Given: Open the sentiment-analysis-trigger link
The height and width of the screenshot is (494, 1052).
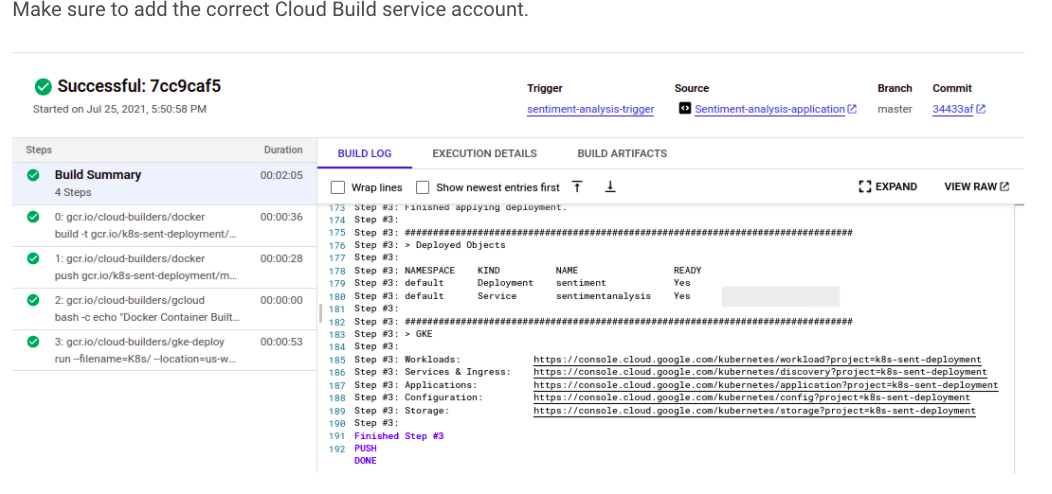Looking at the screenshot, I should pos(590,109).
